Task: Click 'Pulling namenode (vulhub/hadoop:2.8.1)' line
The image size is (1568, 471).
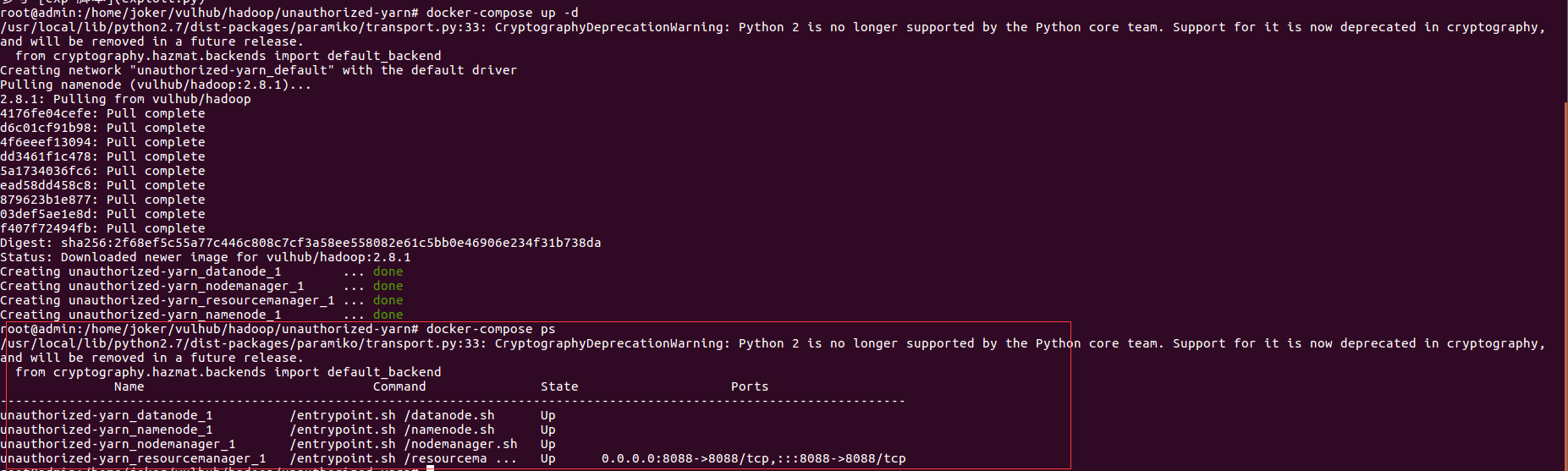Action: tap(156, 85)
